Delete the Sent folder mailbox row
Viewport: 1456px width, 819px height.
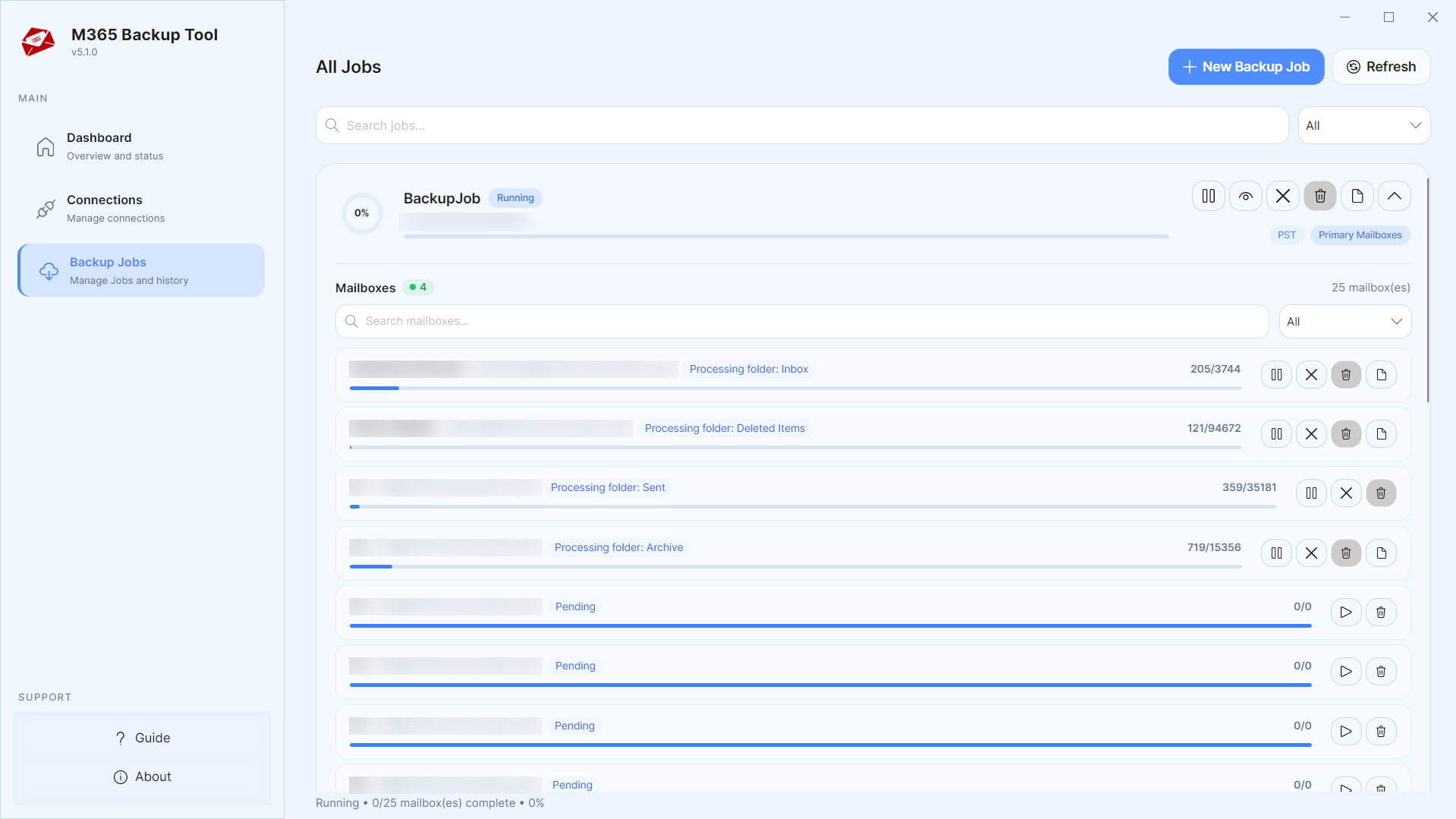1381,493
